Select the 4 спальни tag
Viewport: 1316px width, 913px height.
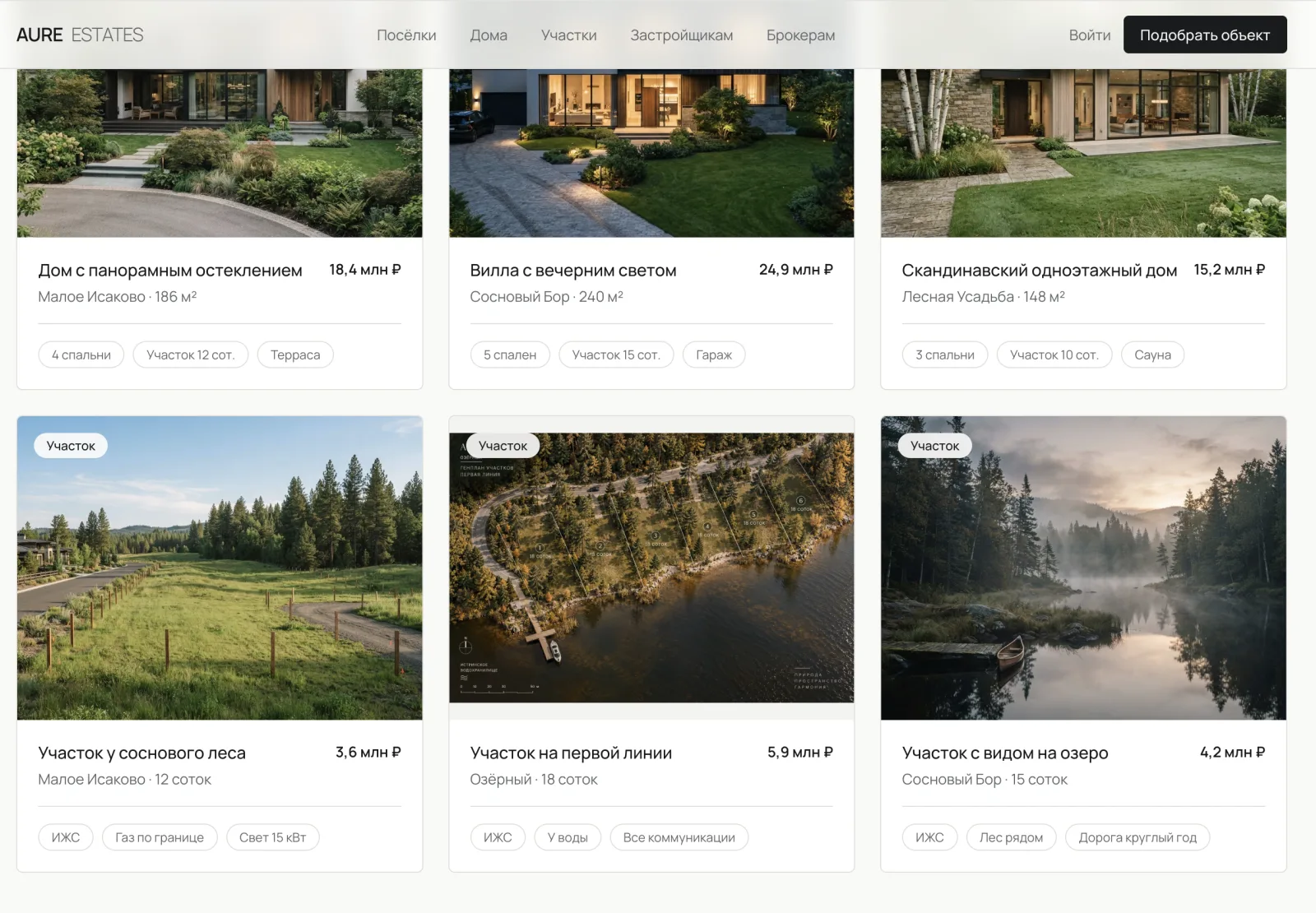[81, 355]
